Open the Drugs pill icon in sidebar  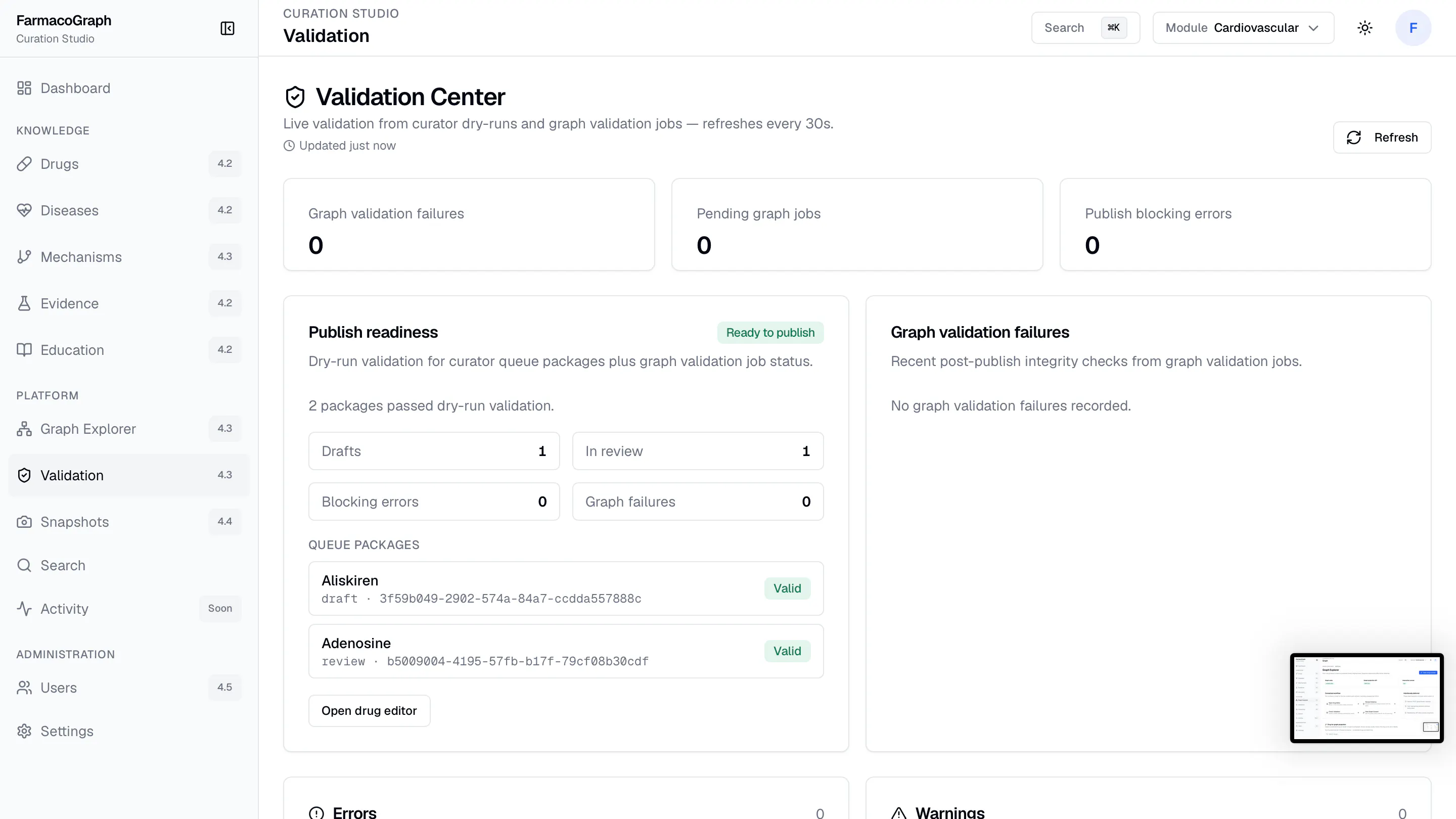pos(24,164)
